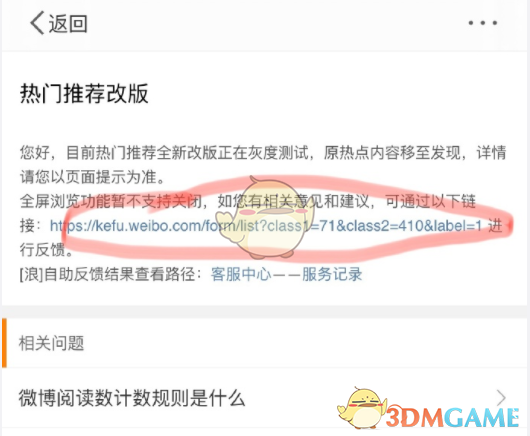Click the 您好，目前热门推荐 paragraph line
Viewport: 530px width, 436px height.
coord(263,152)
